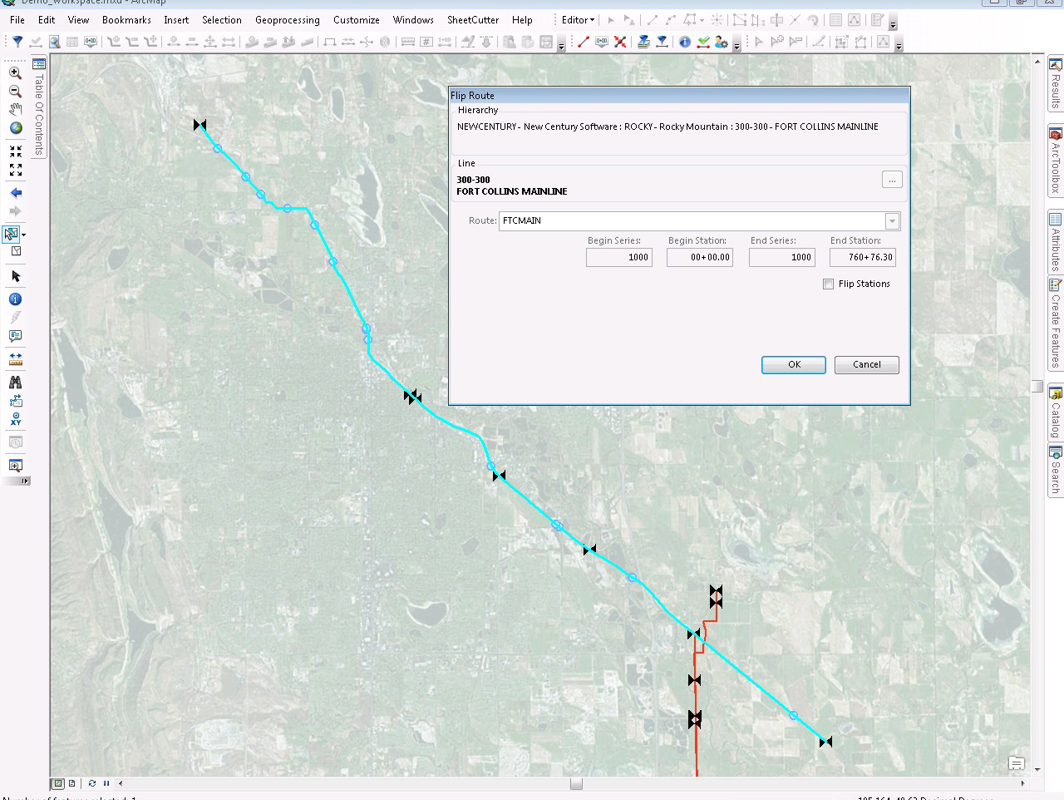Viewport: 1064px width, 800px height.
Task: Click the user settings gear icon
Action: (x=721, y=42)
